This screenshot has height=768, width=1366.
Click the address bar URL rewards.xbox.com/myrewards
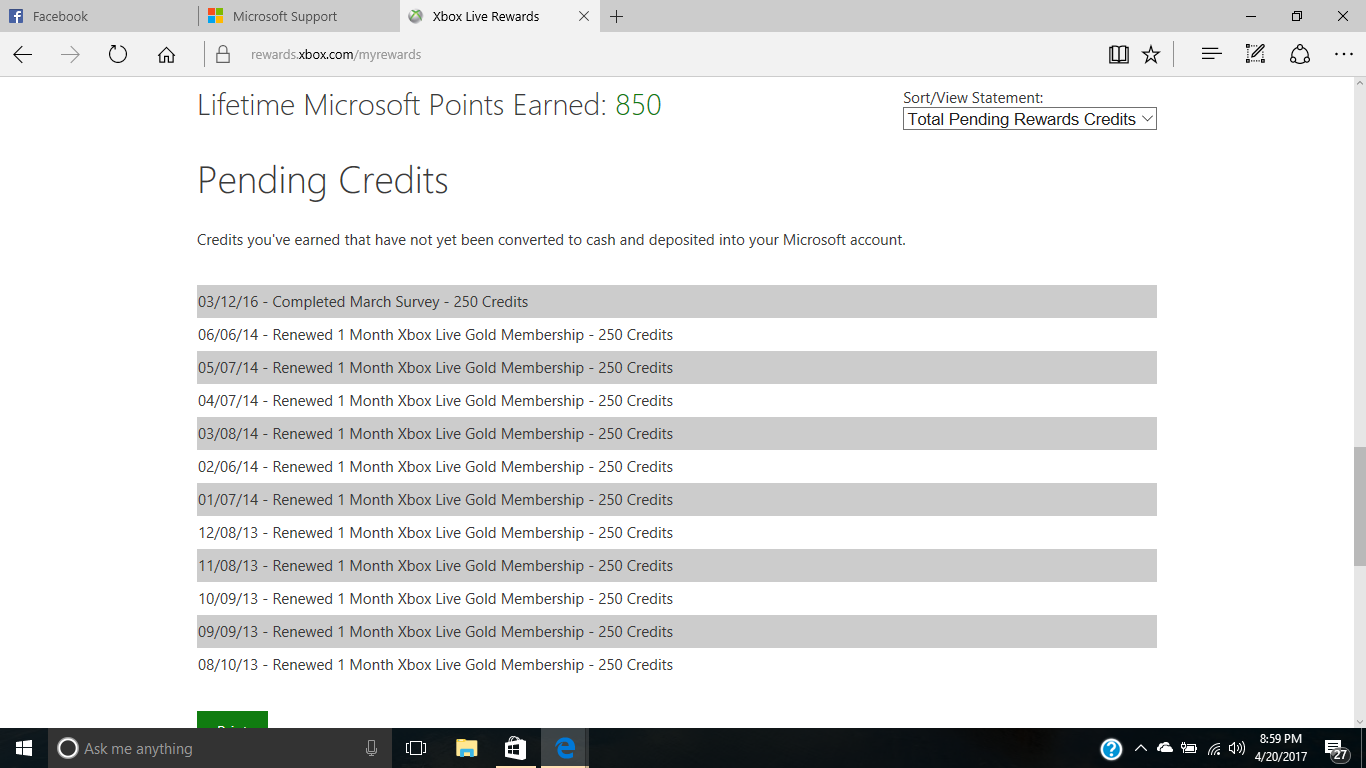pyautogui.click(x=336, y=55)
